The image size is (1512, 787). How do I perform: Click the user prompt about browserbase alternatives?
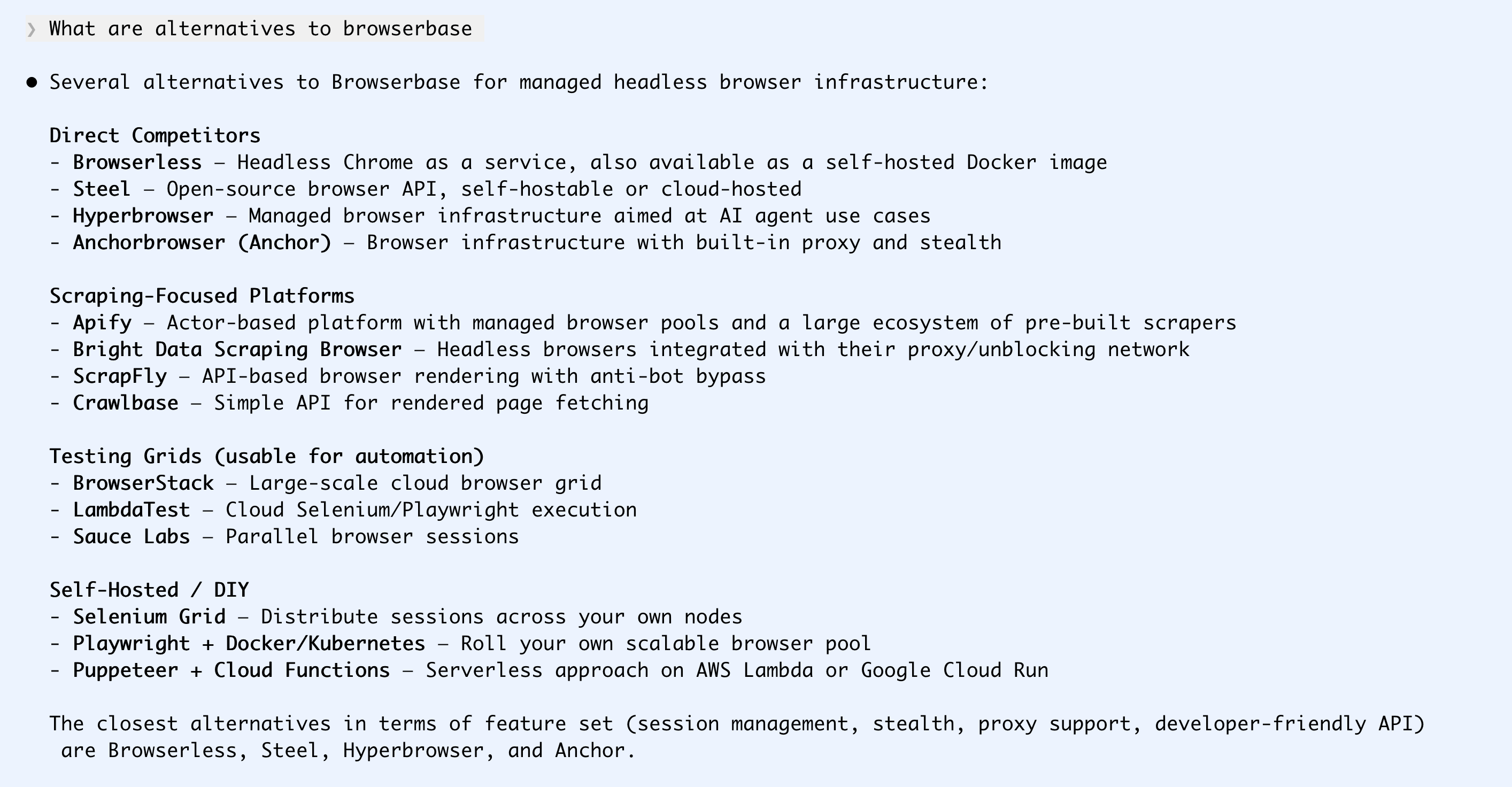click(260, 29)
